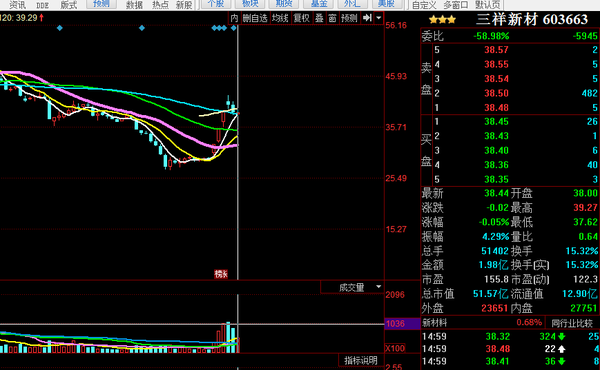Click the three-star rating icon
Screen dimensions: 600x370
(442, 20)
